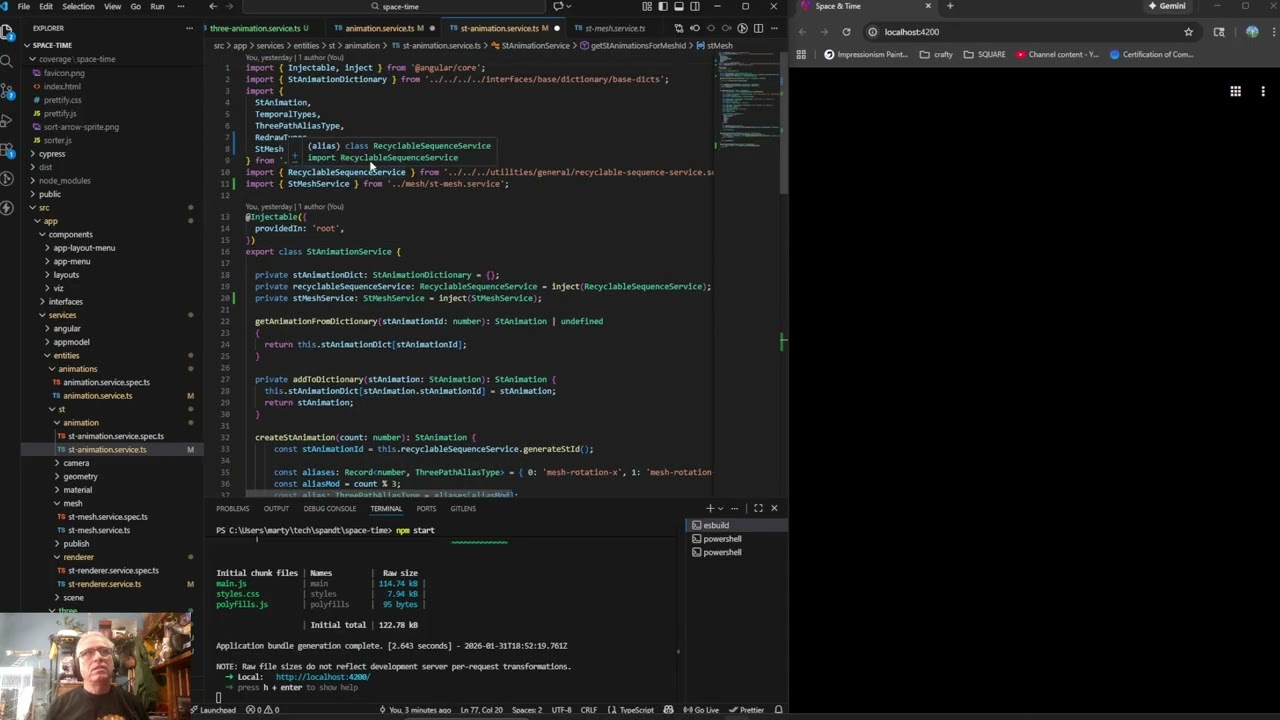
Task: Click the Explorer panel more actions ellipsis
Action: click(x=189, y=28)
